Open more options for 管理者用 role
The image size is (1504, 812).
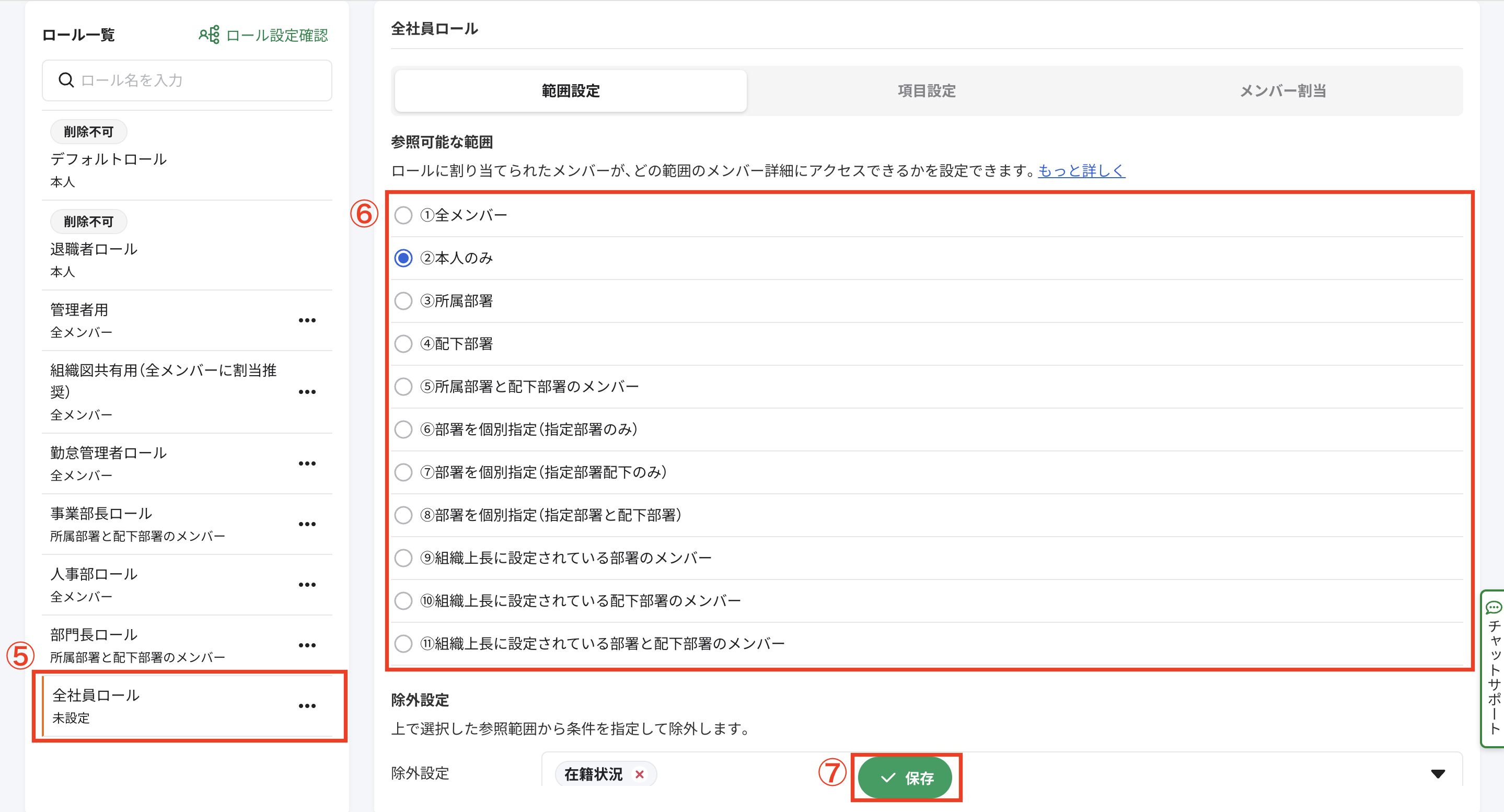[x=307, y=320]
